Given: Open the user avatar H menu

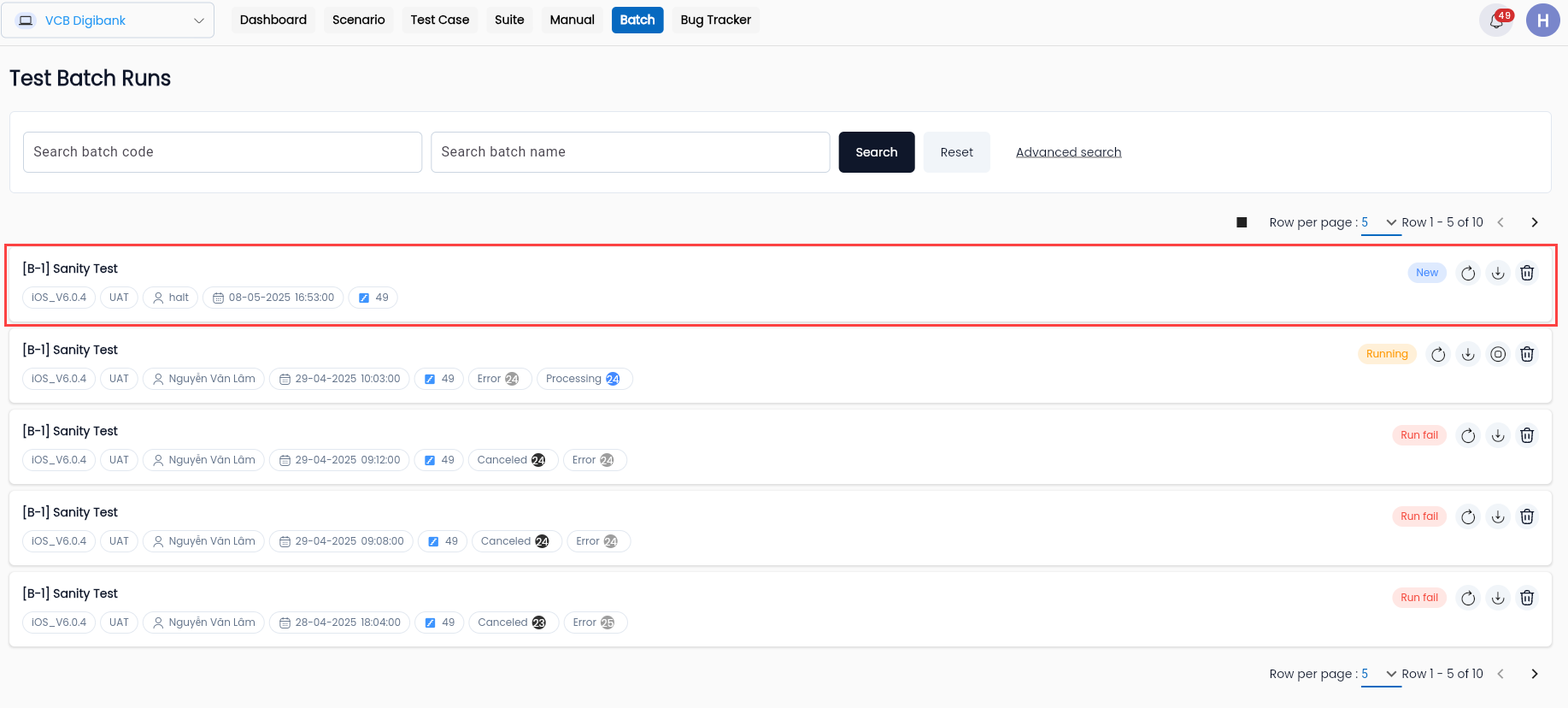Looking at the screenshot, I should tap(1542, 21).
